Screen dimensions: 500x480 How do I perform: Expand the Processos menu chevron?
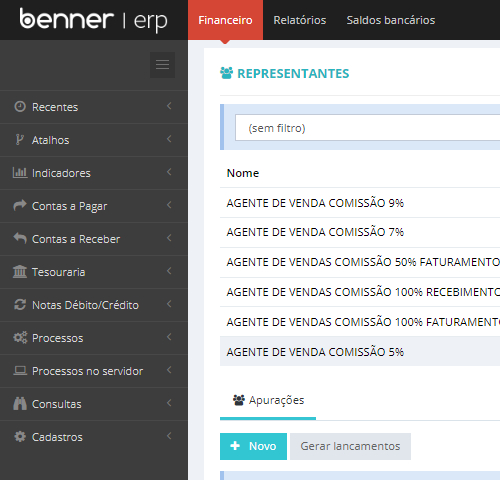[169, 337]
